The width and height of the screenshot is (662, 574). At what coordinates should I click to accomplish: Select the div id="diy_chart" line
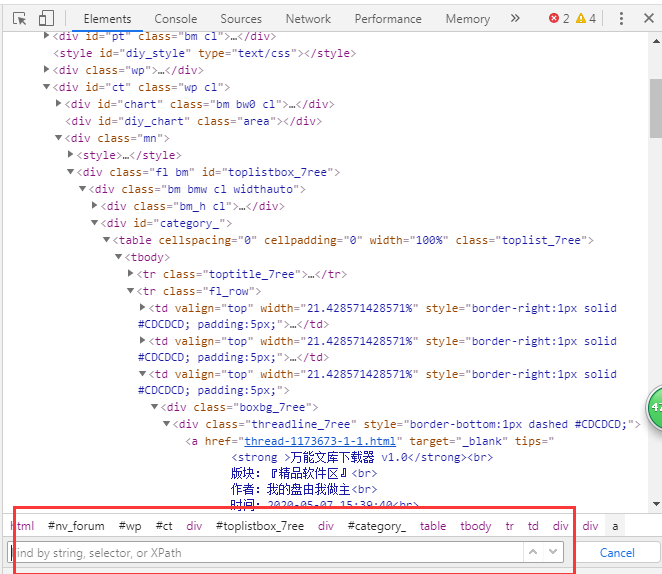[x=193, y=121]
